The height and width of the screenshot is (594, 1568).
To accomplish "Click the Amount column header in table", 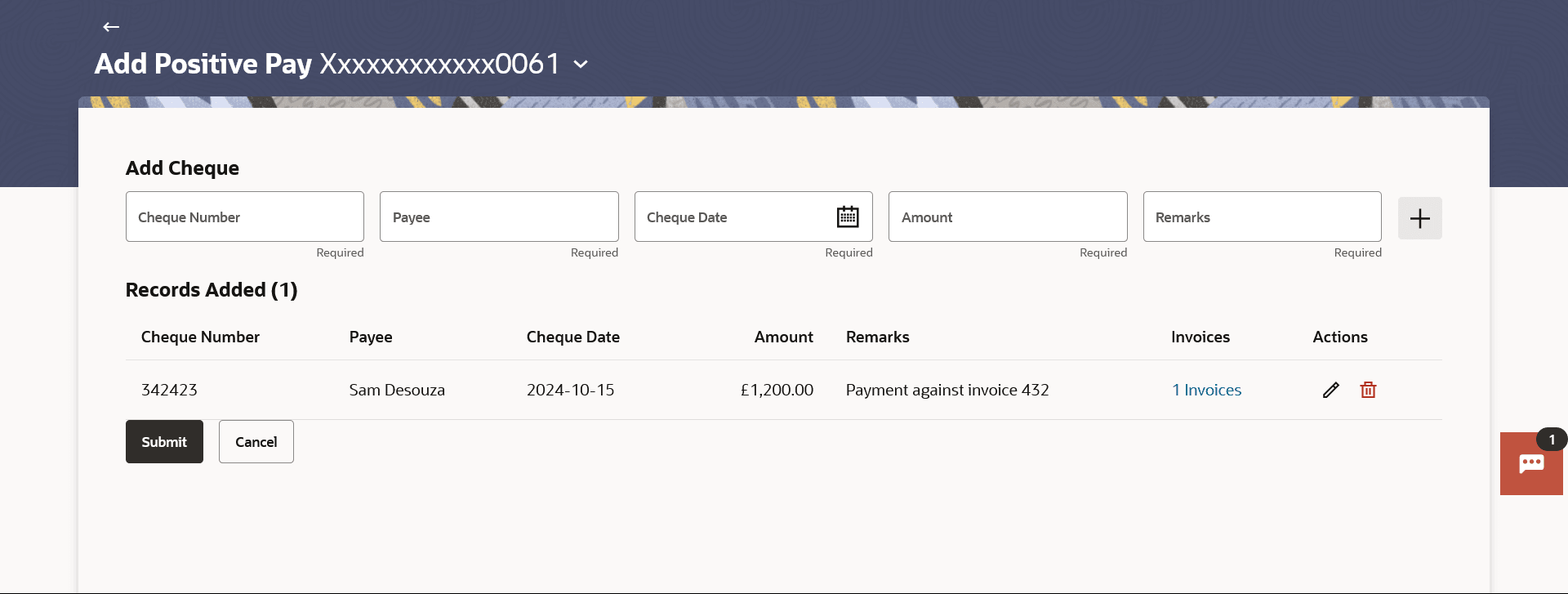I will coord(783,337).
